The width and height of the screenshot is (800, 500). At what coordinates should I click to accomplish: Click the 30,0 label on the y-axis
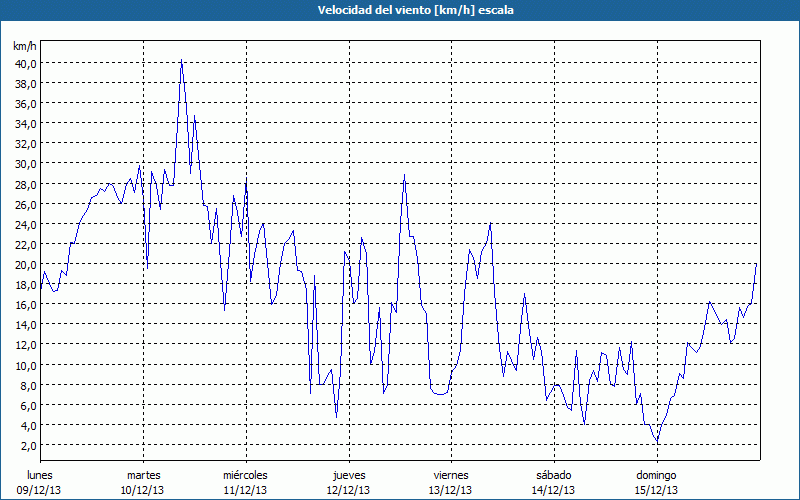coord(25,164)
